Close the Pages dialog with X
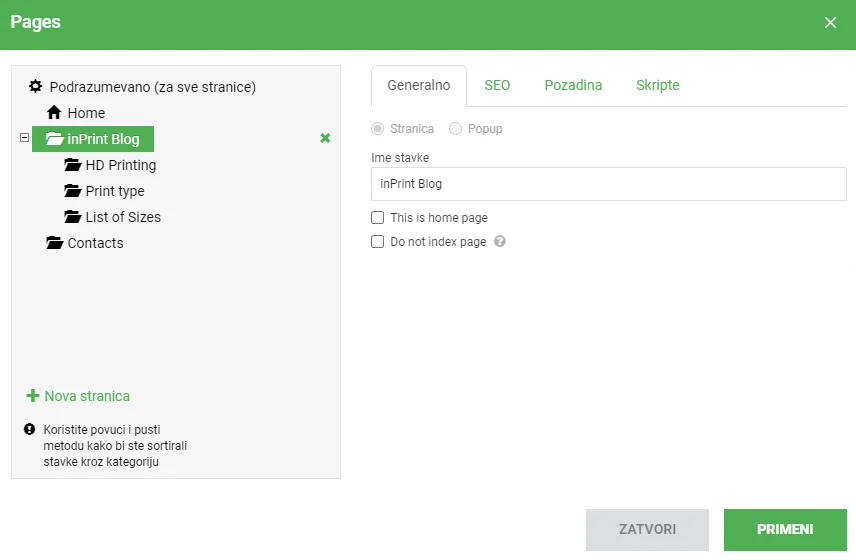Screen dimensions: 856x560 [x=830, y=22]
